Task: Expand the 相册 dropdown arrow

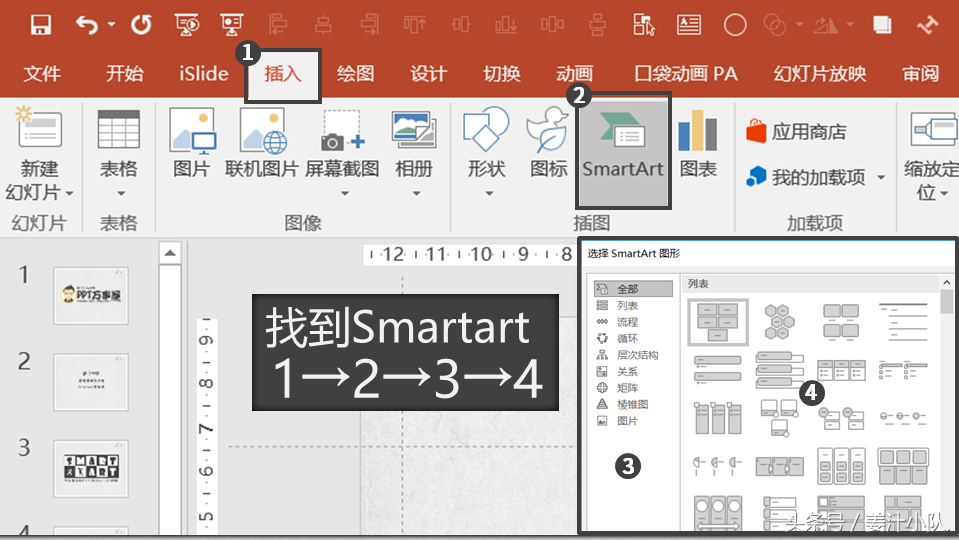Action: tap(417, 193)
